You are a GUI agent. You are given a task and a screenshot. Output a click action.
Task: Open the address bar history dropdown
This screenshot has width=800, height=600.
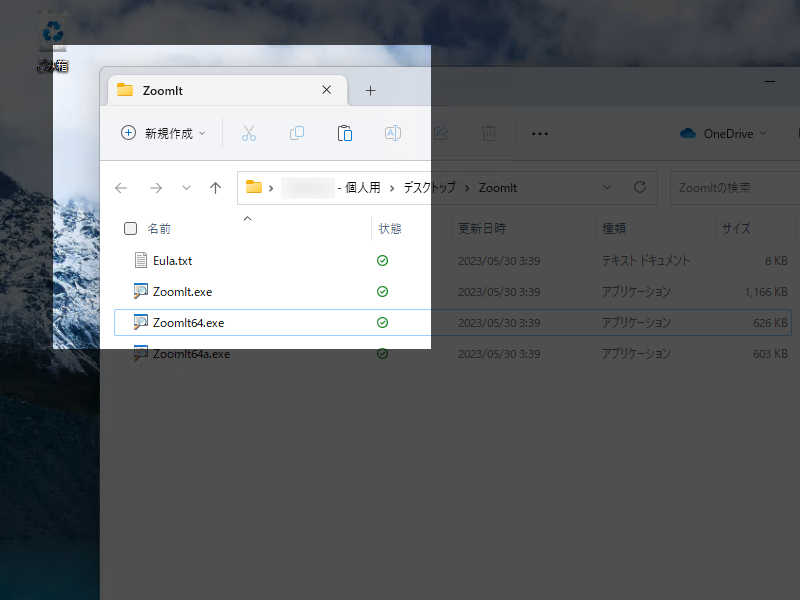pos(607,187)
